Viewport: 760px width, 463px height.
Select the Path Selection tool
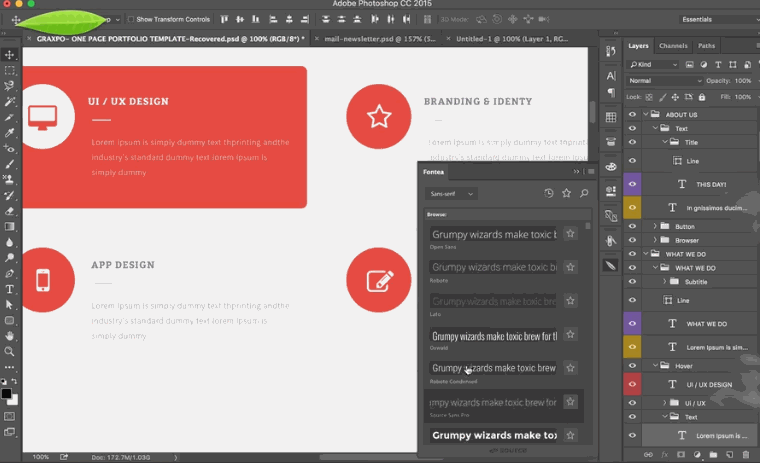coord(9,304)
